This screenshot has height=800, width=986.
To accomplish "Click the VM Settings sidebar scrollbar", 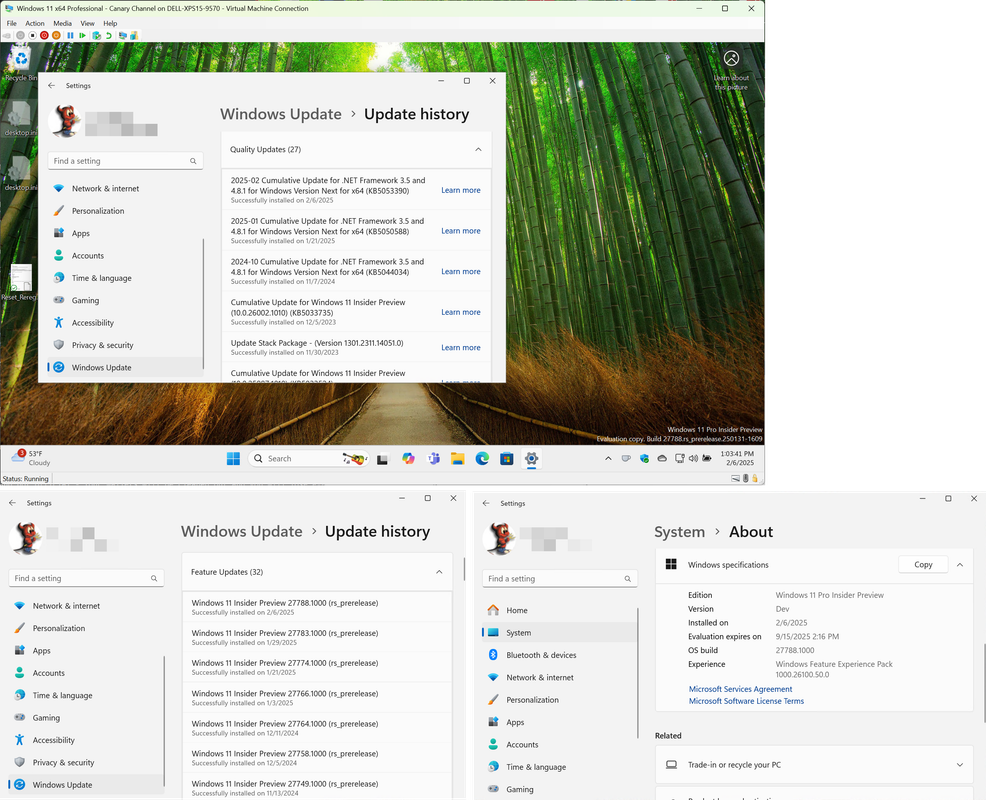I will pyautogui.click(x=203, y=304).
